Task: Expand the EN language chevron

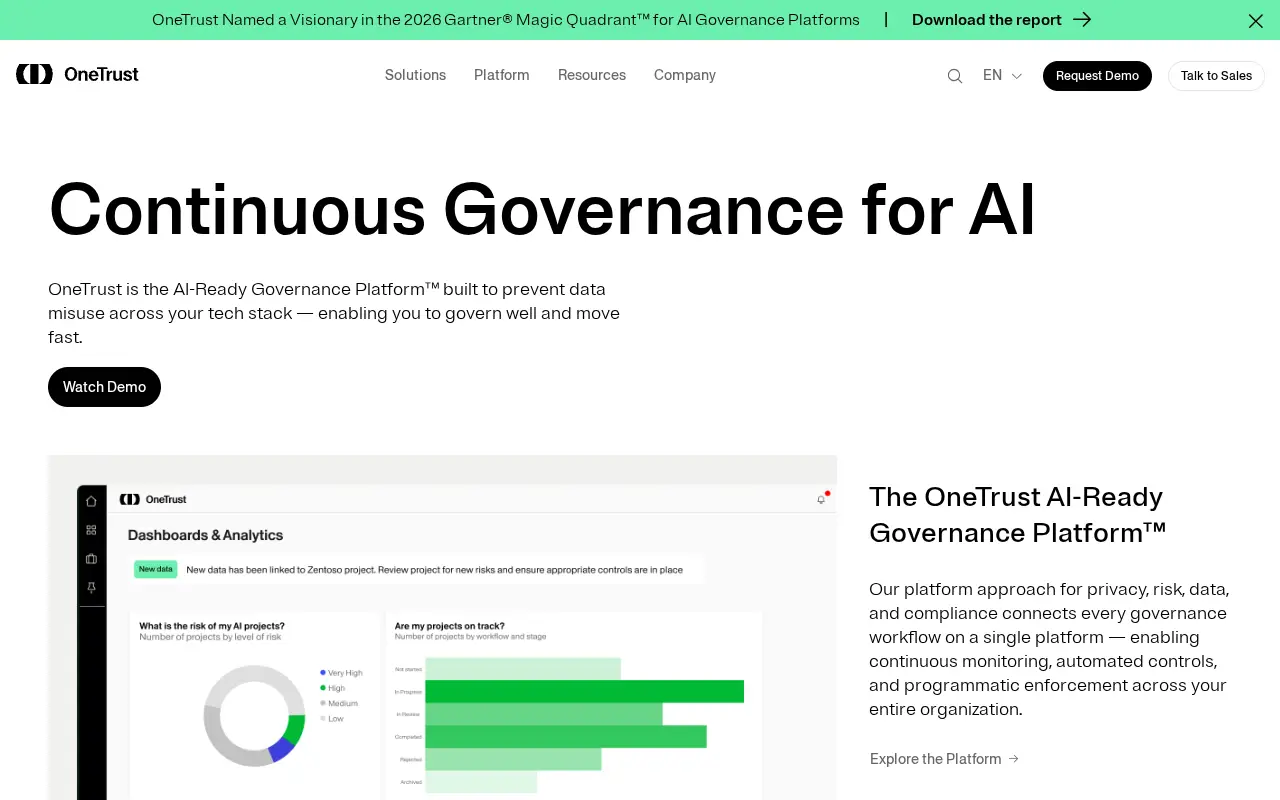Action: tap(1017, 76)
